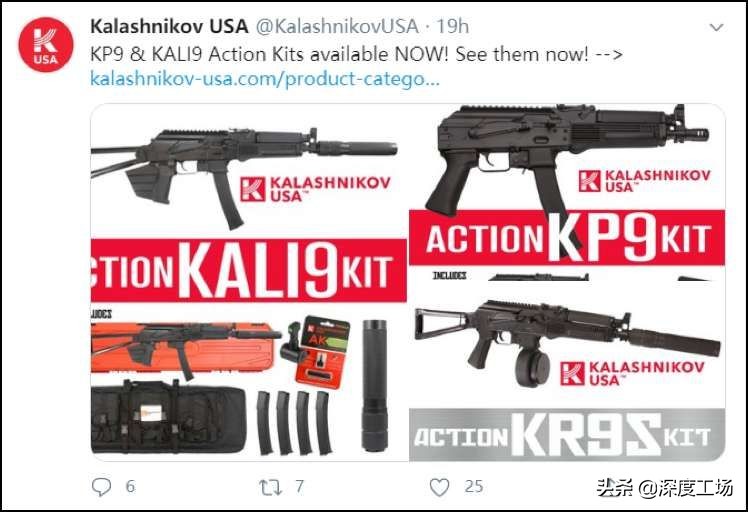Click the Kalashnikov USA logo beside KR9S rifle
The width and height of the screenshot is (748, 512).
tap(632, 373)
